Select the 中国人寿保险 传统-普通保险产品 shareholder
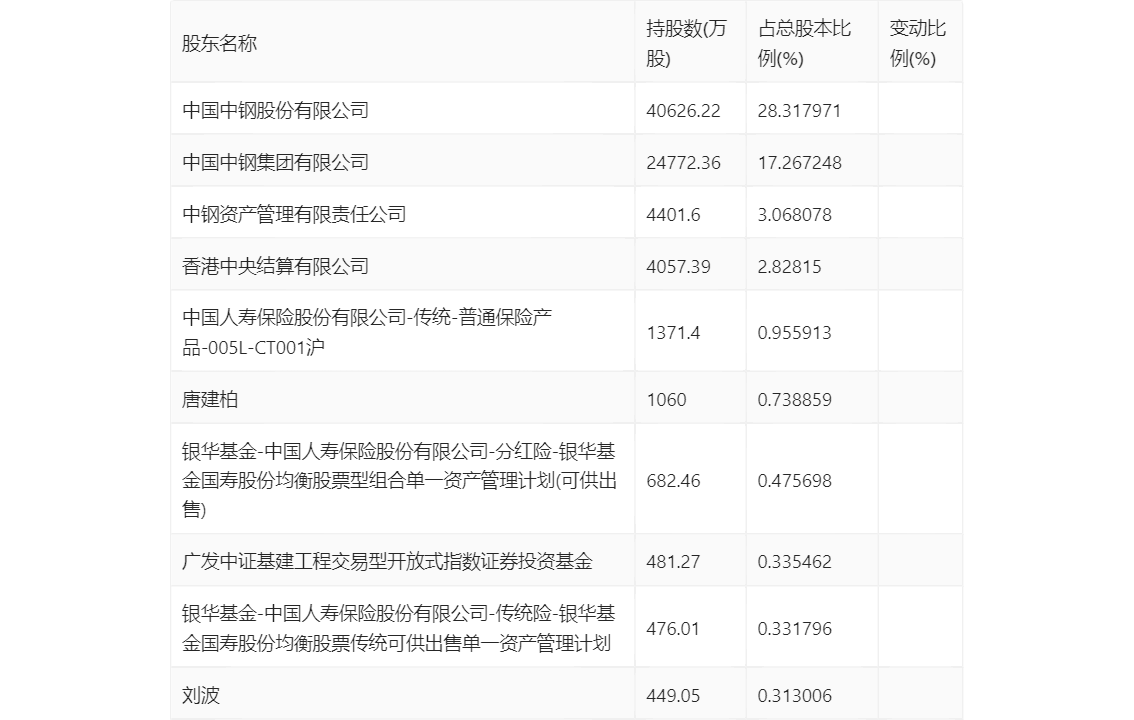 point(367,332)
